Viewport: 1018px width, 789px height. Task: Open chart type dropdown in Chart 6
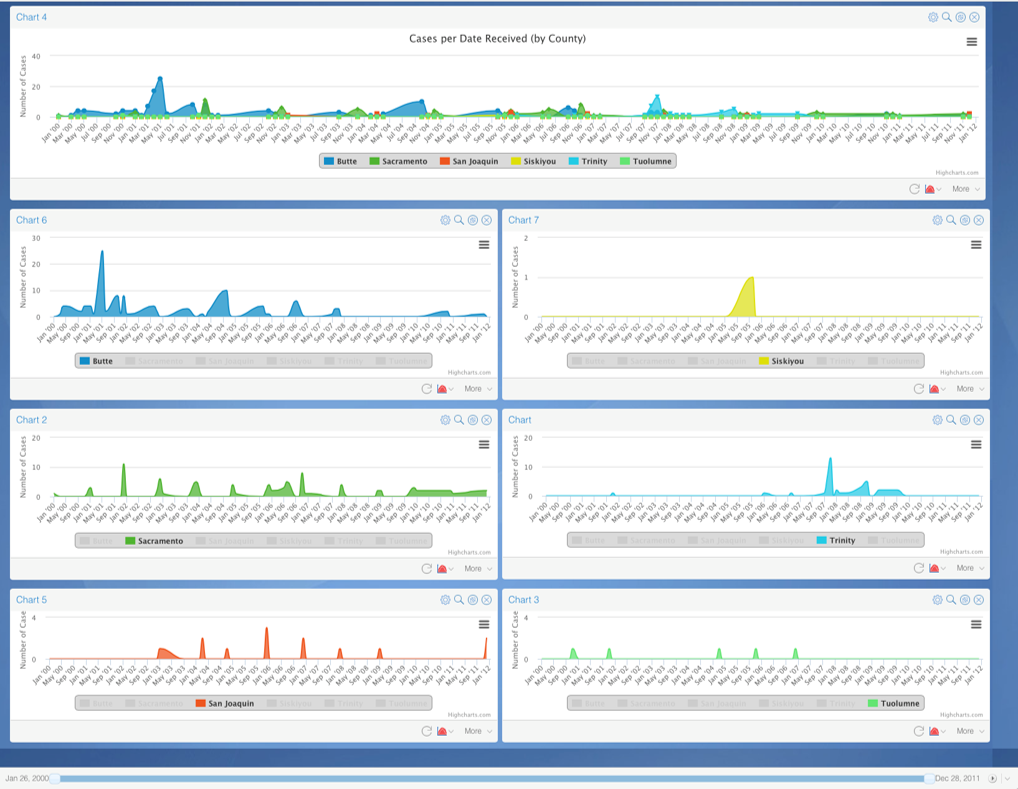point(445,389)
